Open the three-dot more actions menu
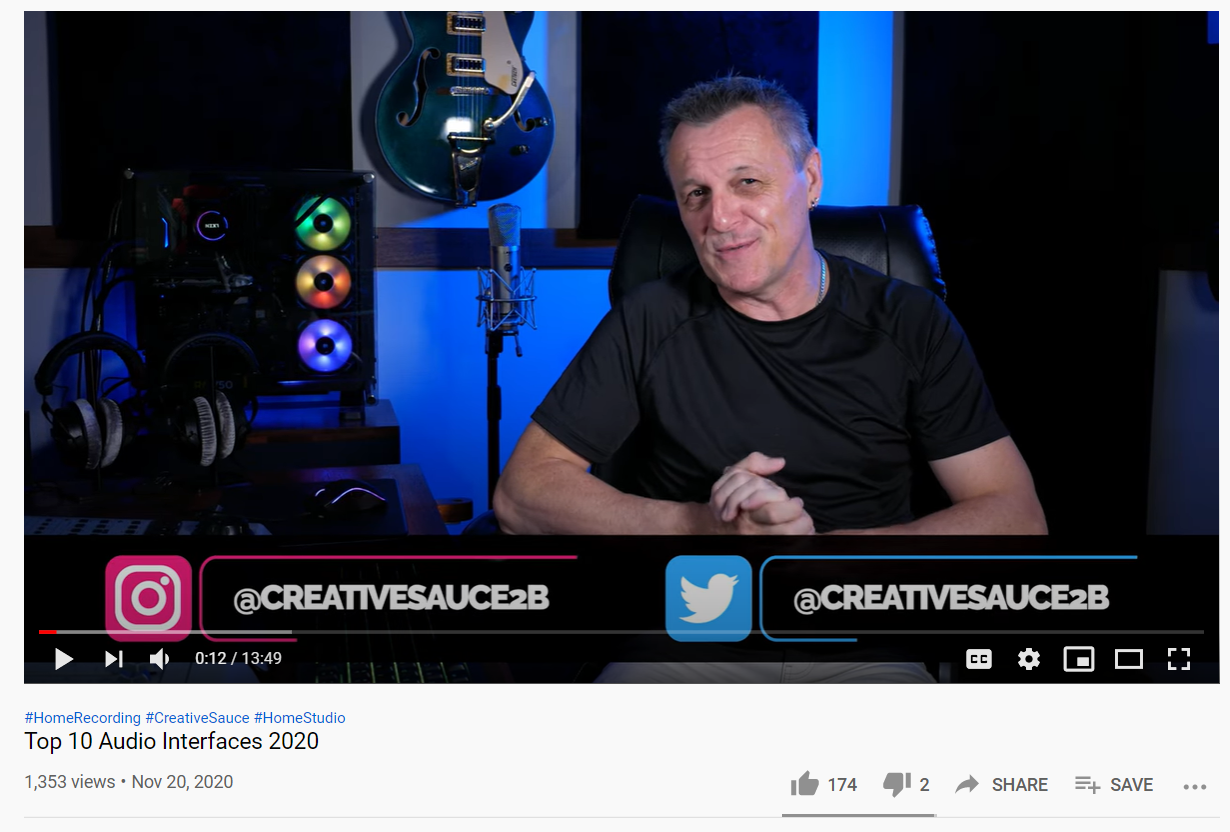The height and width of the screenshot is (832, 1230). tap(1195, 787)
